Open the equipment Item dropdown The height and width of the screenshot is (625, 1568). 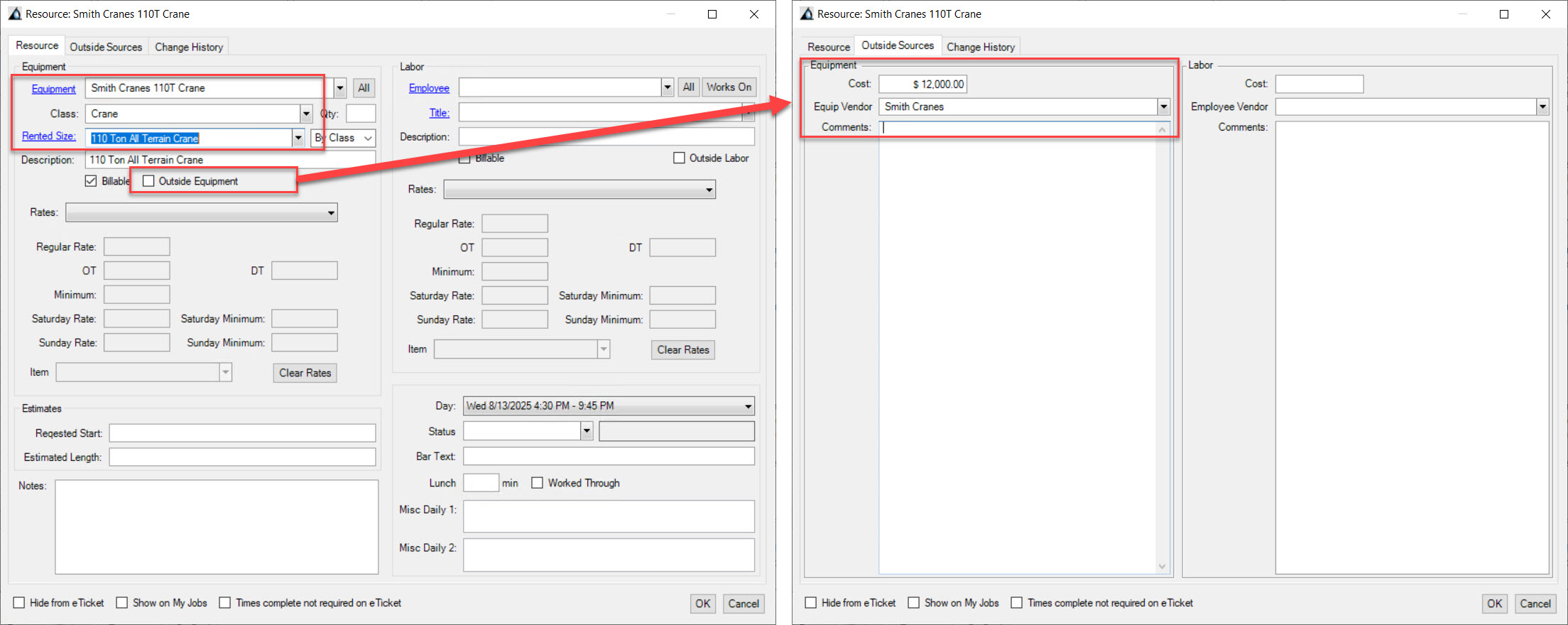[226, 372]
